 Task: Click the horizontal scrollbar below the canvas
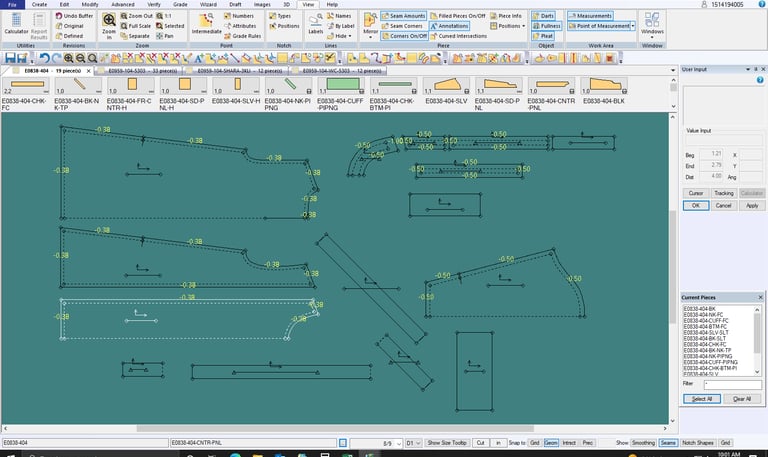click(x=335, y=429)
